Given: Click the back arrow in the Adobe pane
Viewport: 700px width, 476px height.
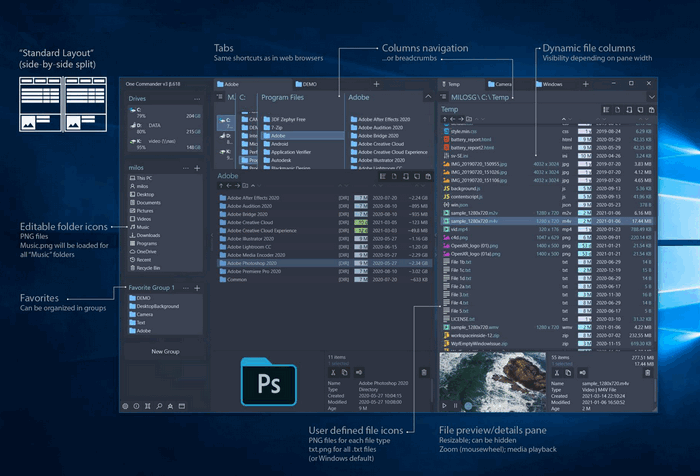Looking at the screenshot, I should click(229, 186).
